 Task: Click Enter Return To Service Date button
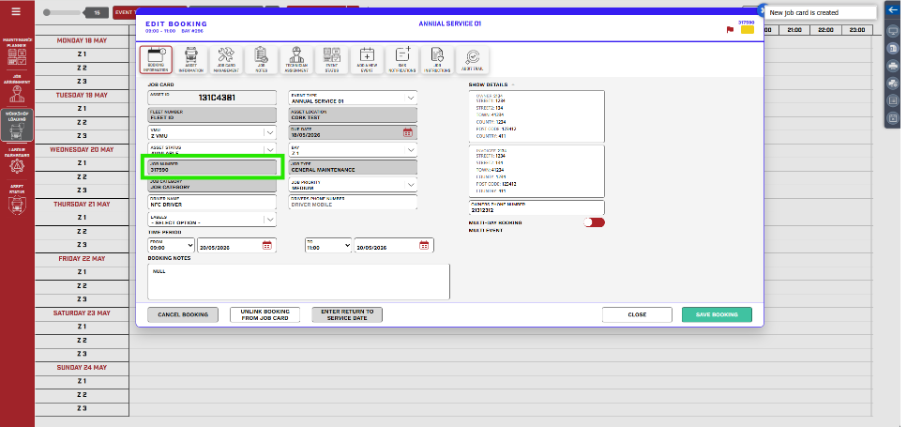click(347, 315)
